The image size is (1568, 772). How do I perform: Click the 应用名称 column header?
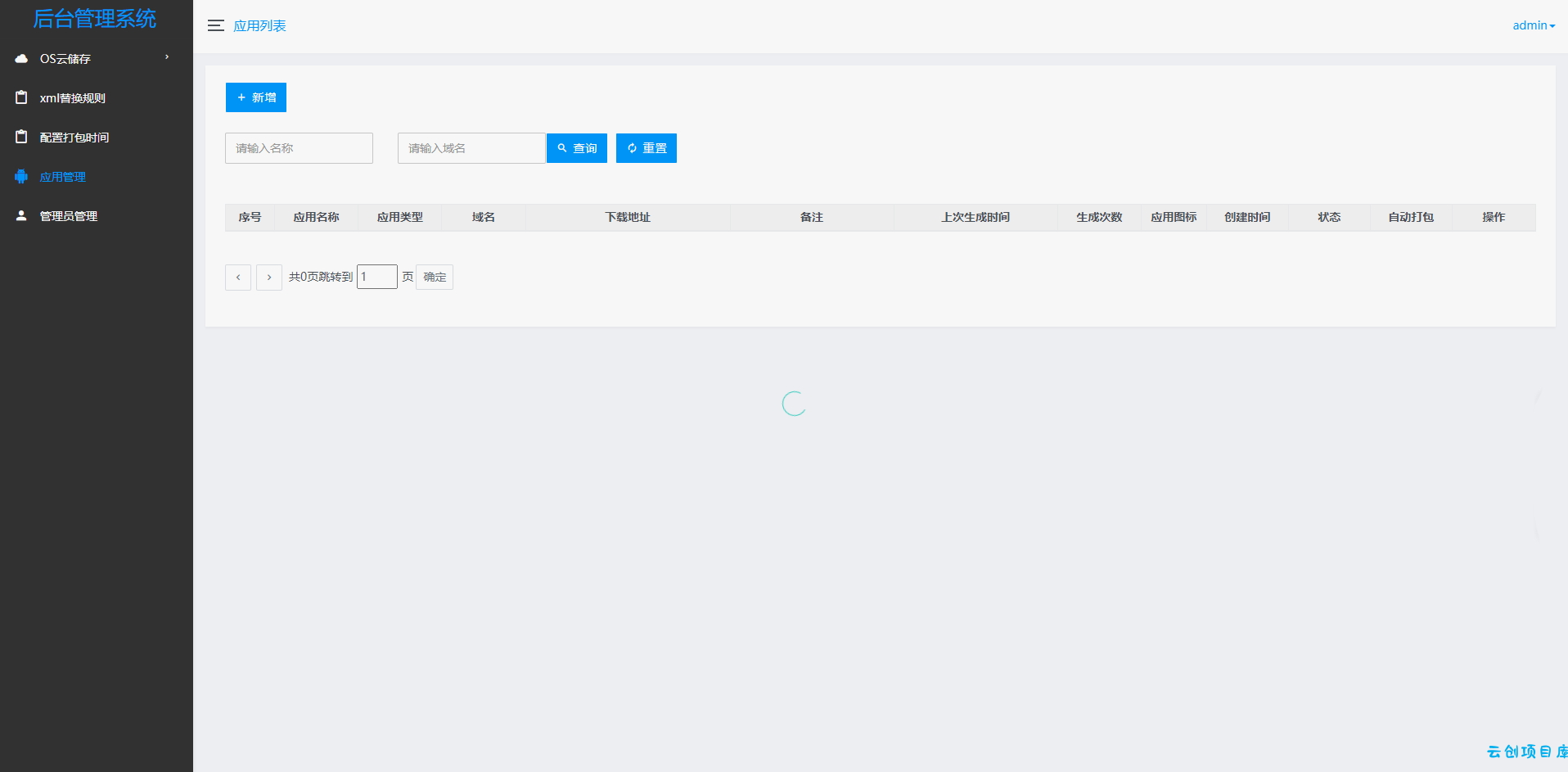[316, 217]
